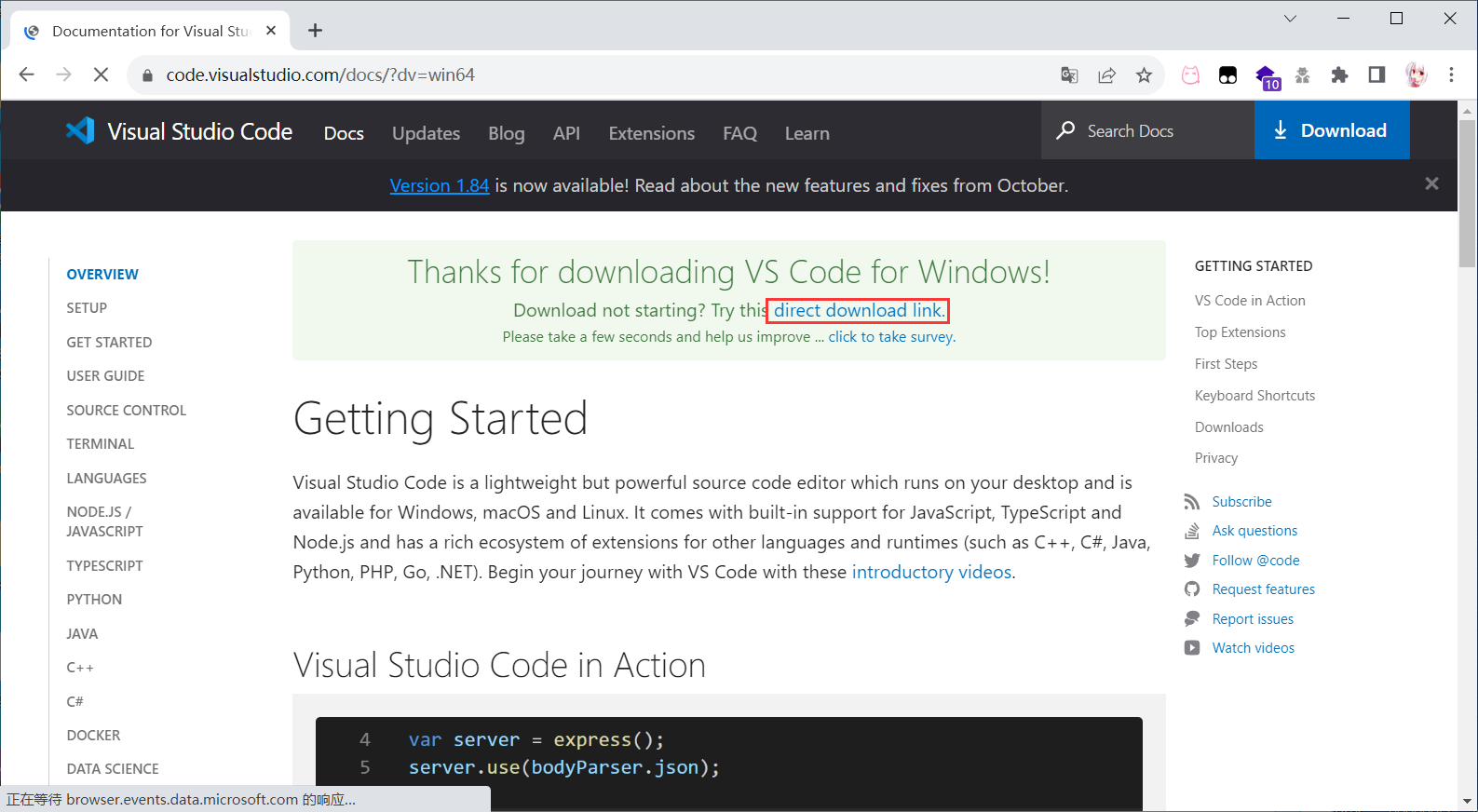Image resolution: width=1478 pixels, height=812 pixels.
Task: Go to VS Code in Action section link
Action: pos(1250,301)
